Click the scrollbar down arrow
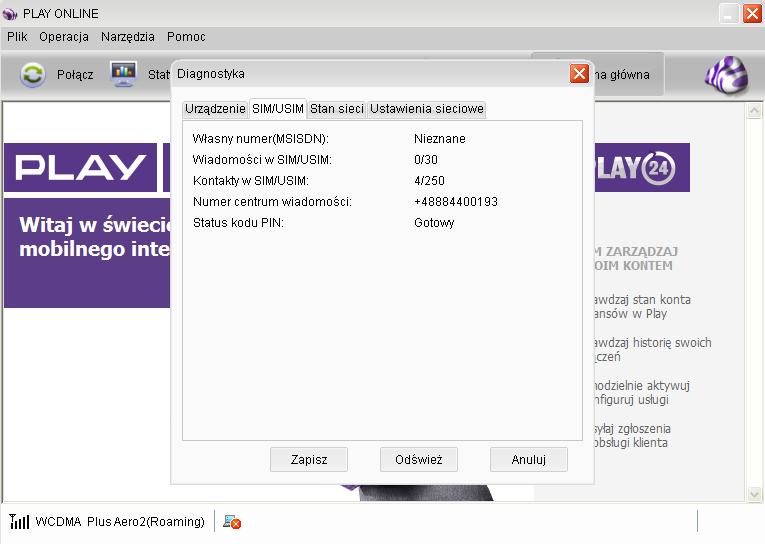765x544 pixels. click(755, 493)
